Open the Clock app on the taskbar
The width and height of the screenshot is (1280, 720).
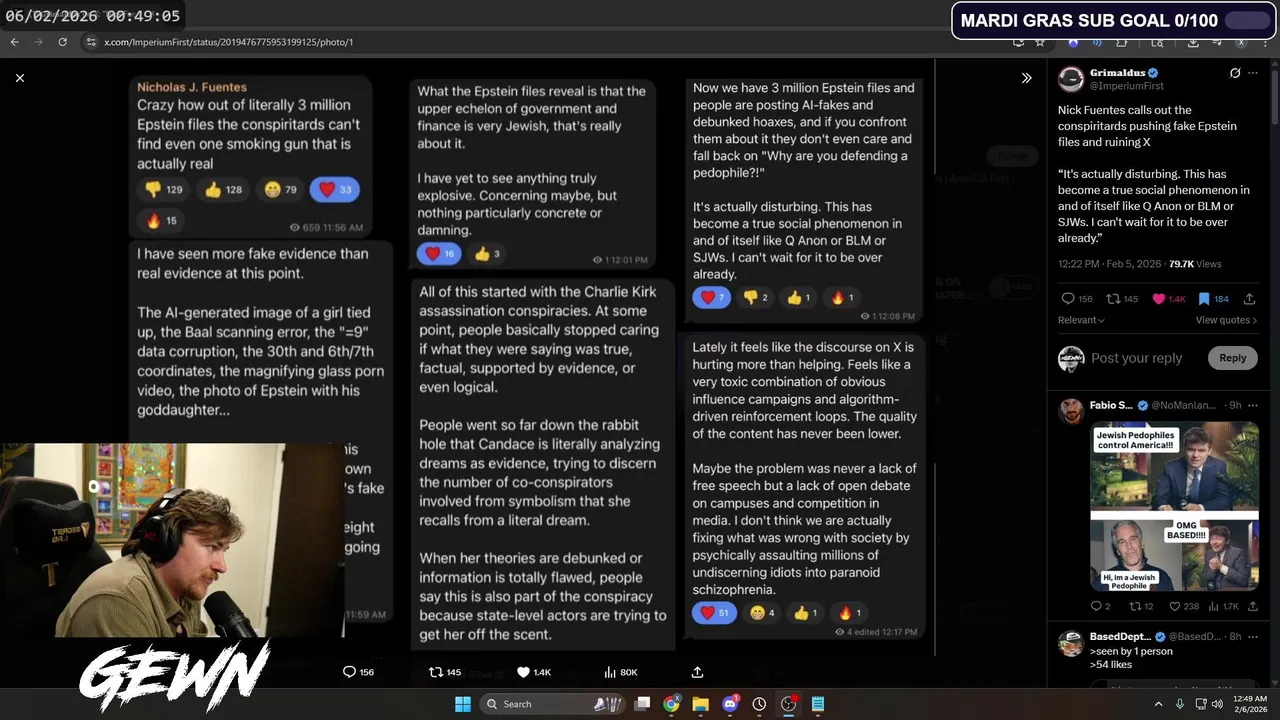759,704
